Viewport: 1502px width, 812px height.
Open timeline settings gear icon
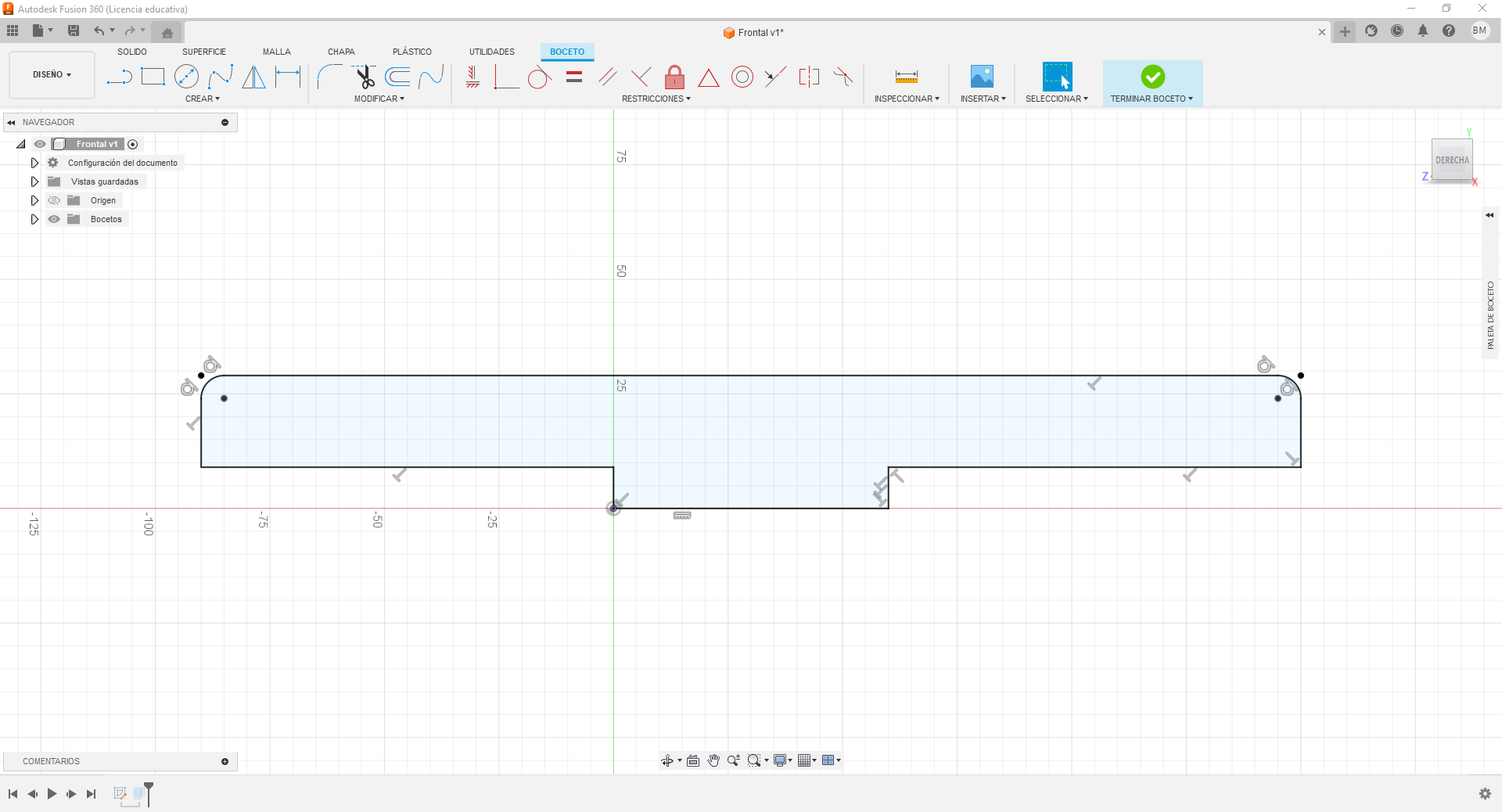coord(1485,793)
